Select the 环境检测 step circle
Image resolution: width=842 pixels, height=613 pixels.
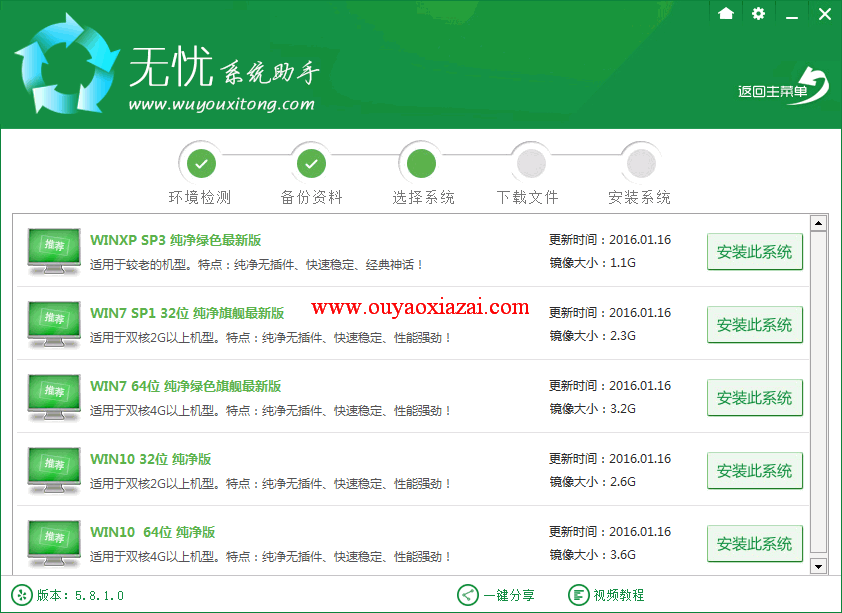pyautogui.click(x=201, y=164)
